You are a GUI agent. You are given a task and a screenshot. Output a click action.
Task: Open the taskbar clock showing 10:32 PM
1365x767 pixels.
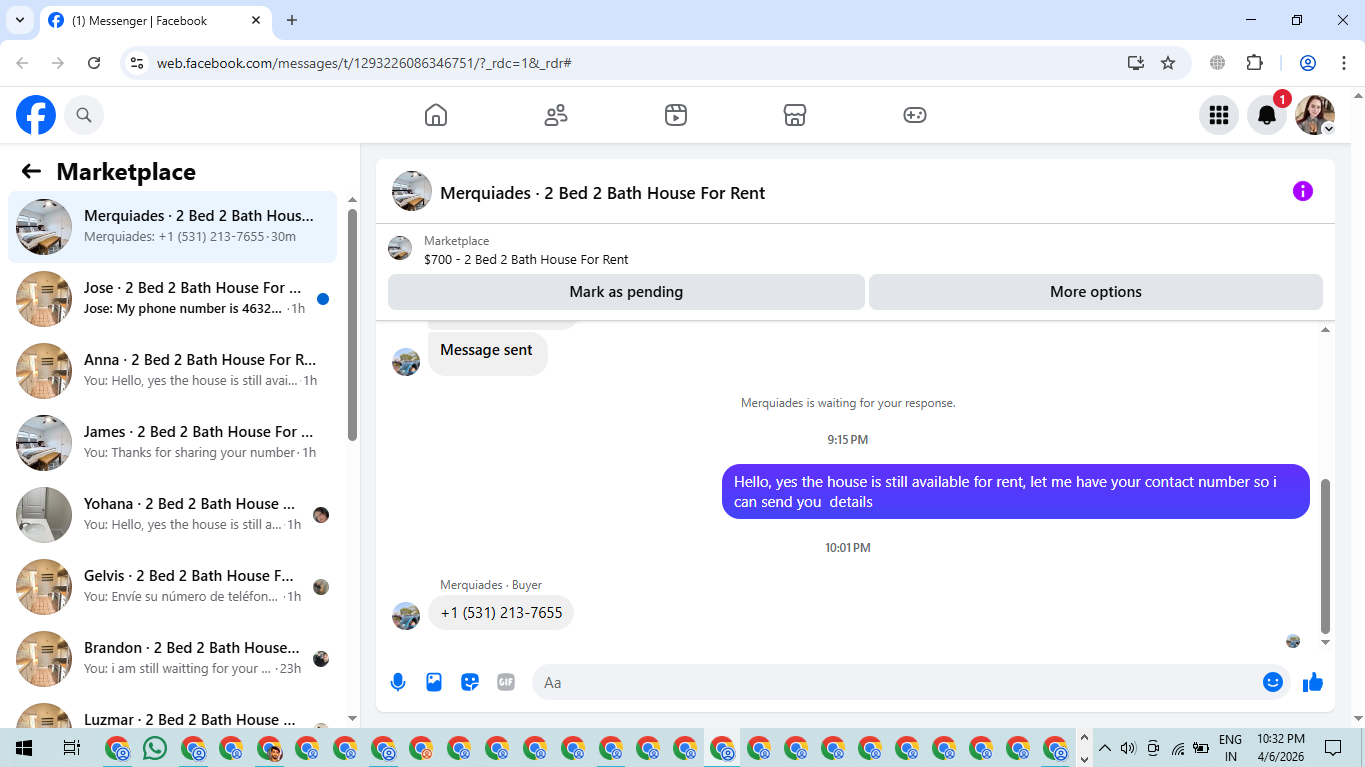pos(1282,748)
